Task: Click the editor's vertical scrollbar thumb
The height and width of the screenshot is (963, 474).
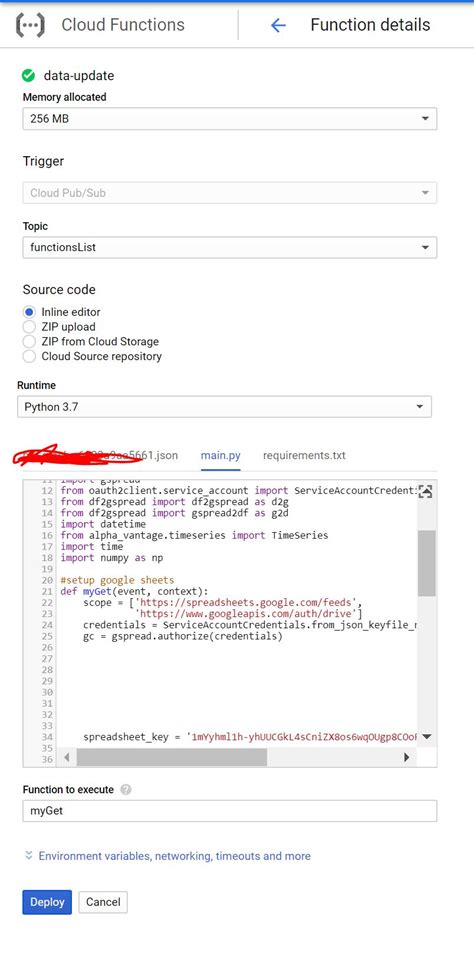Action: (426, 563)
